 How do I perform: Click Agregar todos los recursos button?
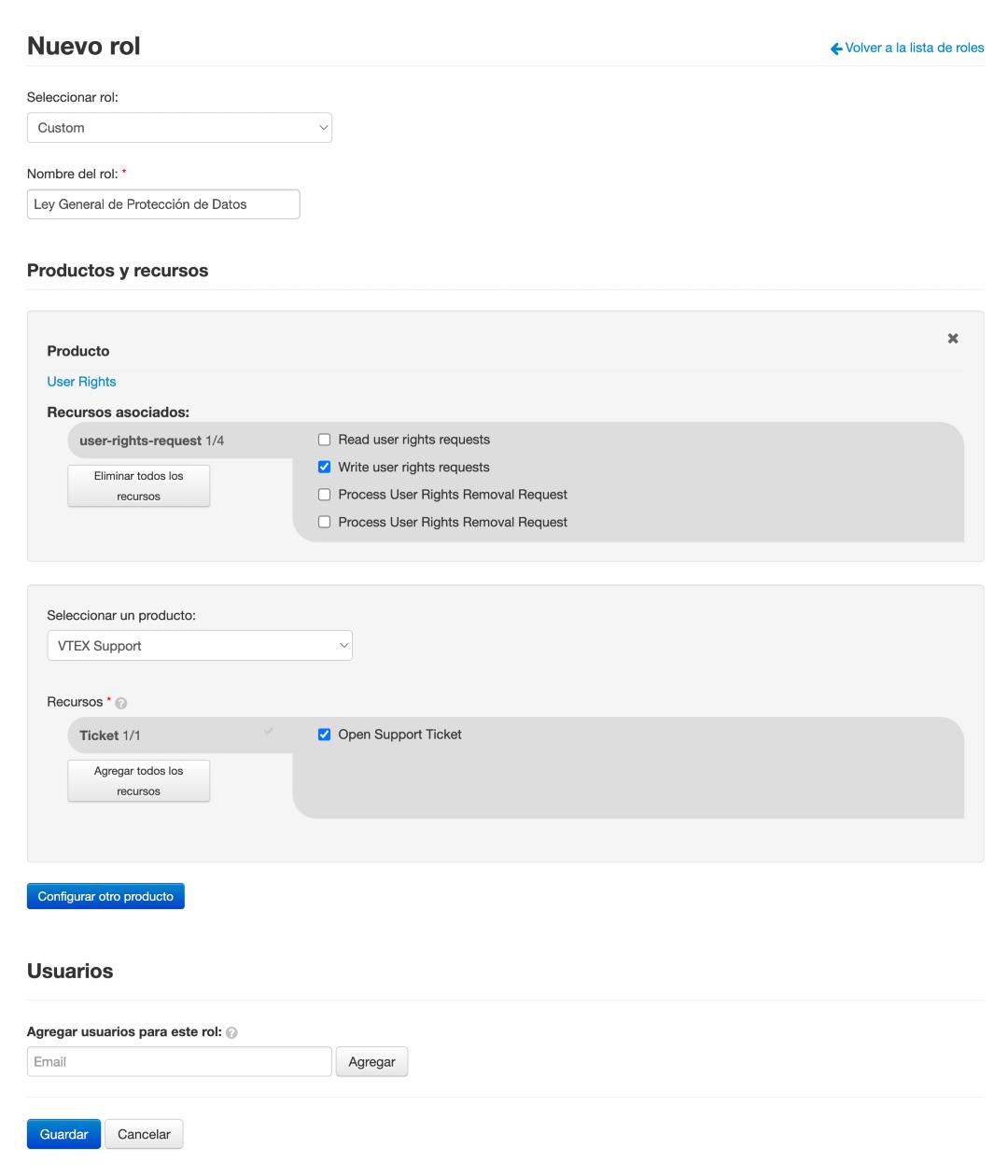[x=138, y=781]
